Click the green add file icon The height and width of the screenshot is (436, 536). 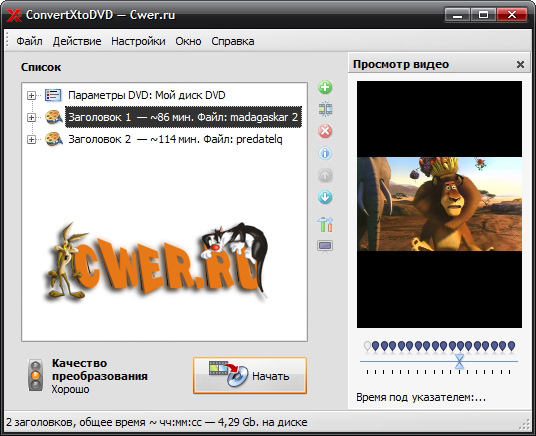(x=325, y=87)
